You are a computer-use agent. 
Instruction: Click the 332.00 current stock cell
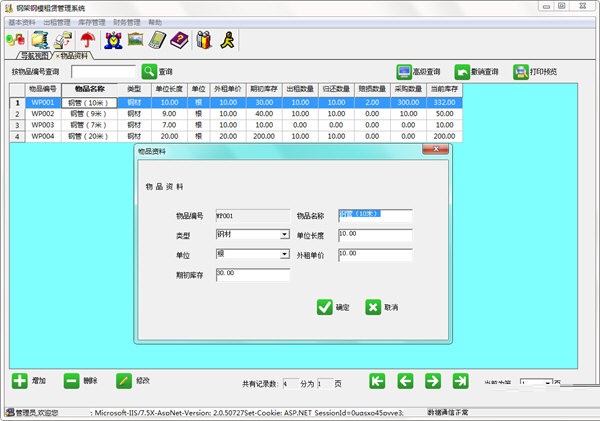[x=444, y=103]
